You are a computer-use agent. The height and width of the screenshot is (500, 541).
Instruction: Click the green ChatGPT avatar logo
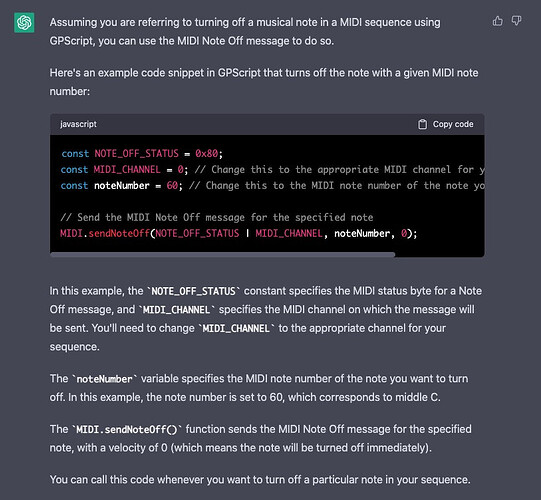24,23
